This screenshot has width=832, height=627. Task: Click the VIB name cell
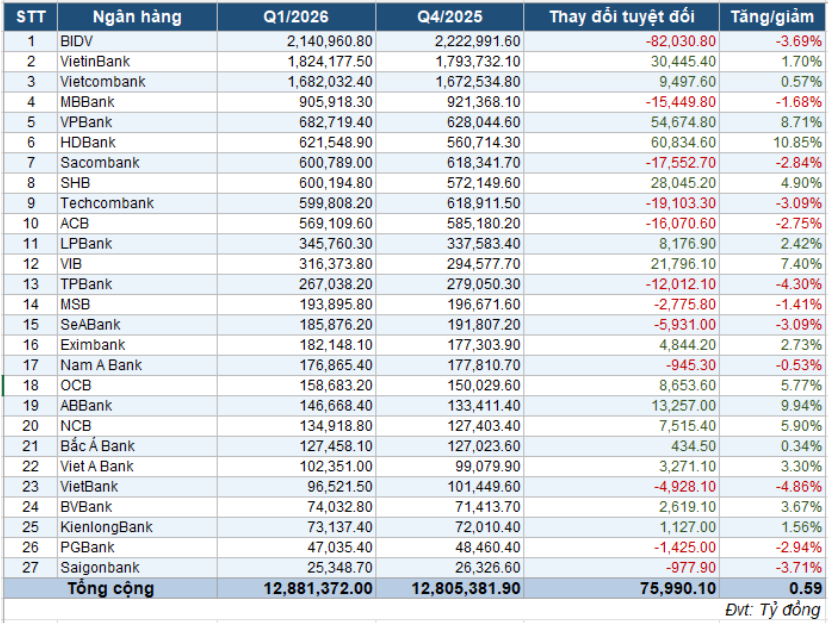pyautogui.click(x=137, y=264)
